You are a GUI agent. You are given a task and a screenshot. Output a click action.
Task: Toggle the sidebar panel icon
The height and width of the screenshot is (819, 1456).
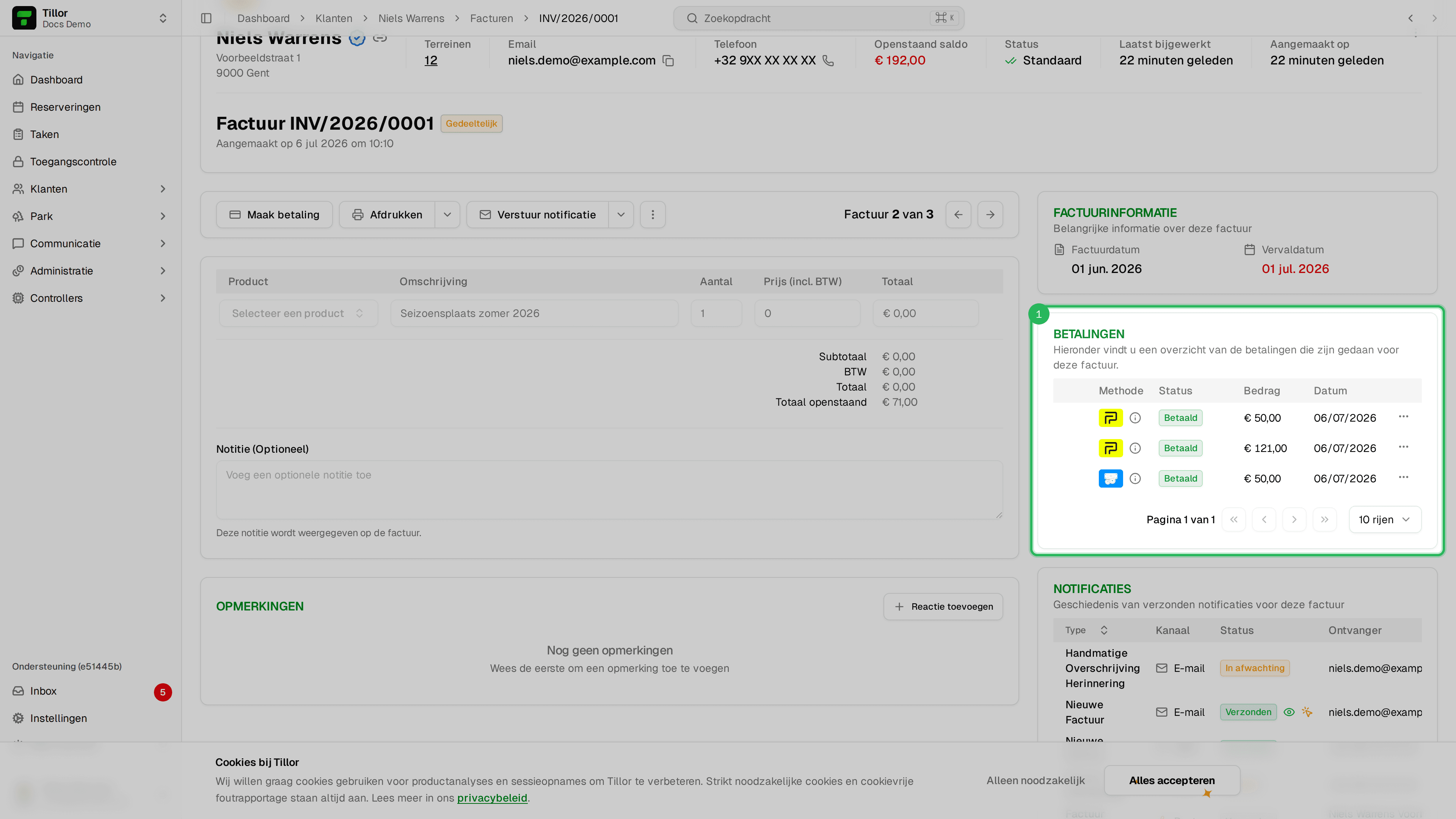206,18
